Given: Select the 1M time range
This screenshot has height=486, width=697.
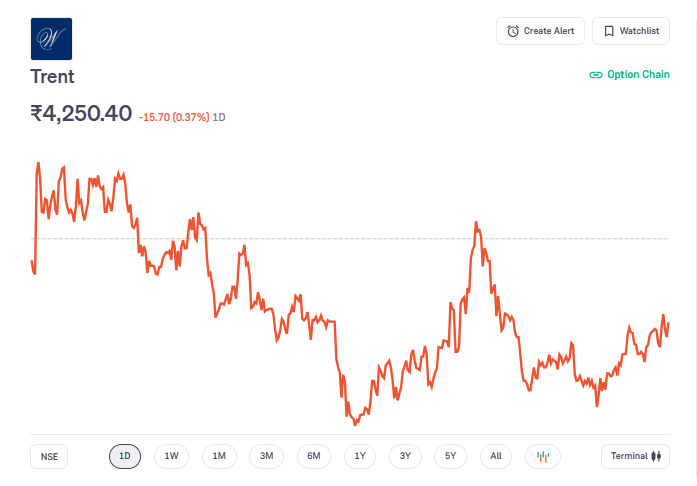Looking at the screenshot, I should pyautogui.click(x=219, y=456).
